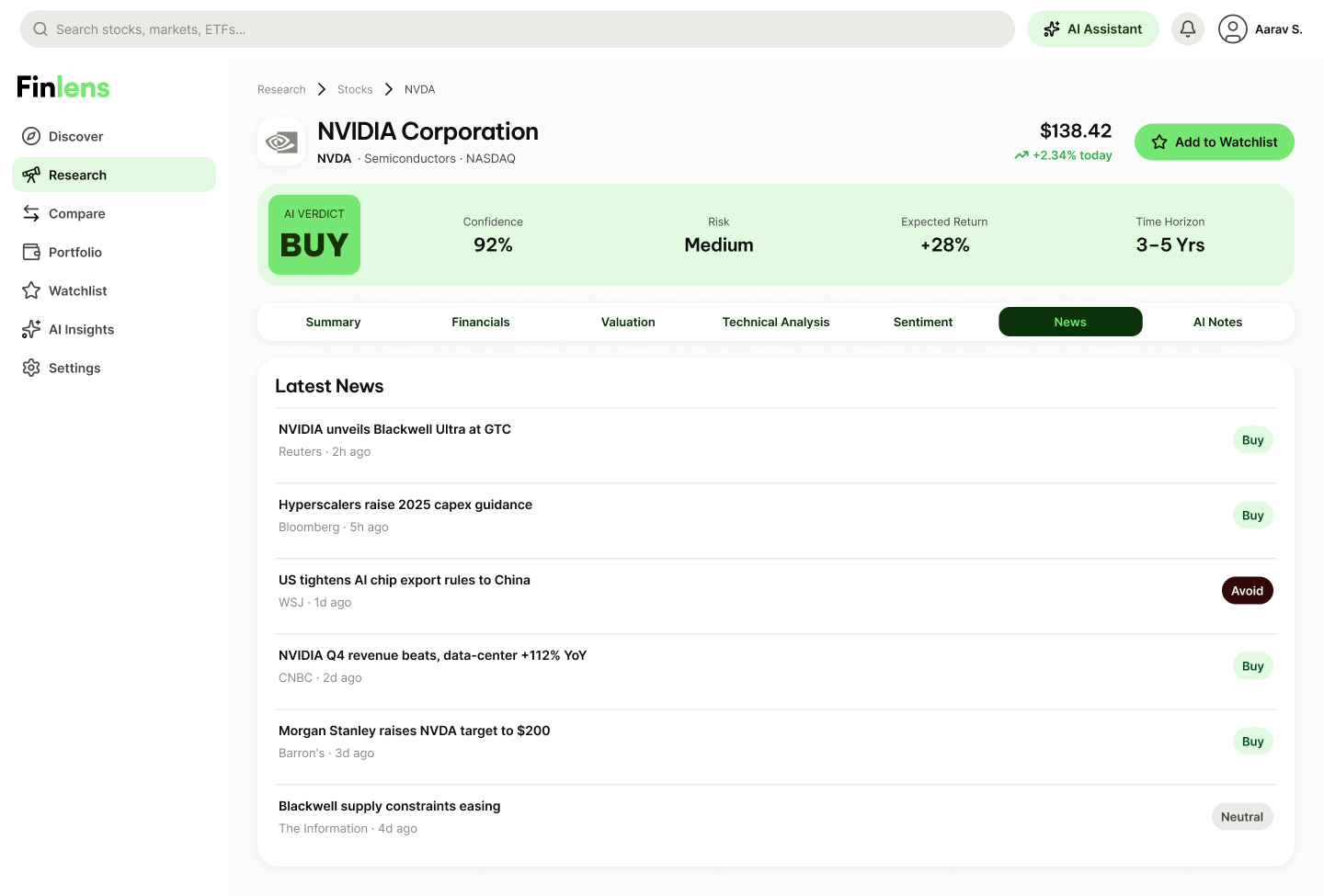Go to the Technical Analysis tab
1324x896 pixels.
tap(776, 322)
